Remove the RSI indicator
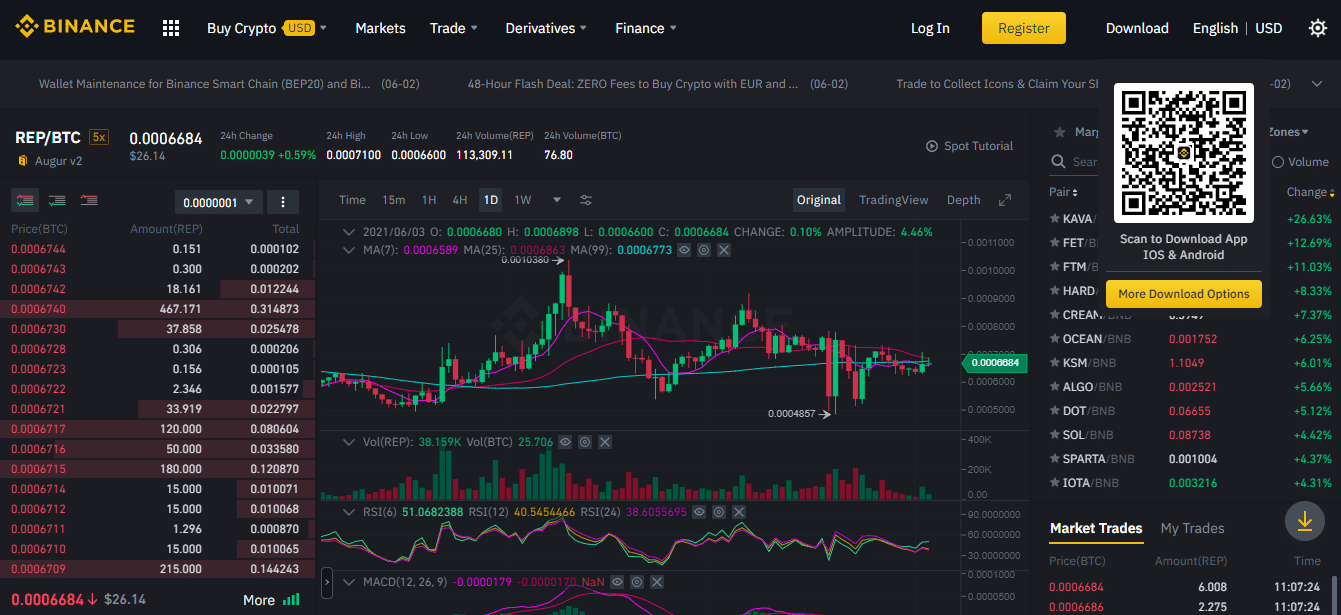Image resolution: width=1341 pixels, height=615 pixels. pyautogui.click(x=739, y=512)
